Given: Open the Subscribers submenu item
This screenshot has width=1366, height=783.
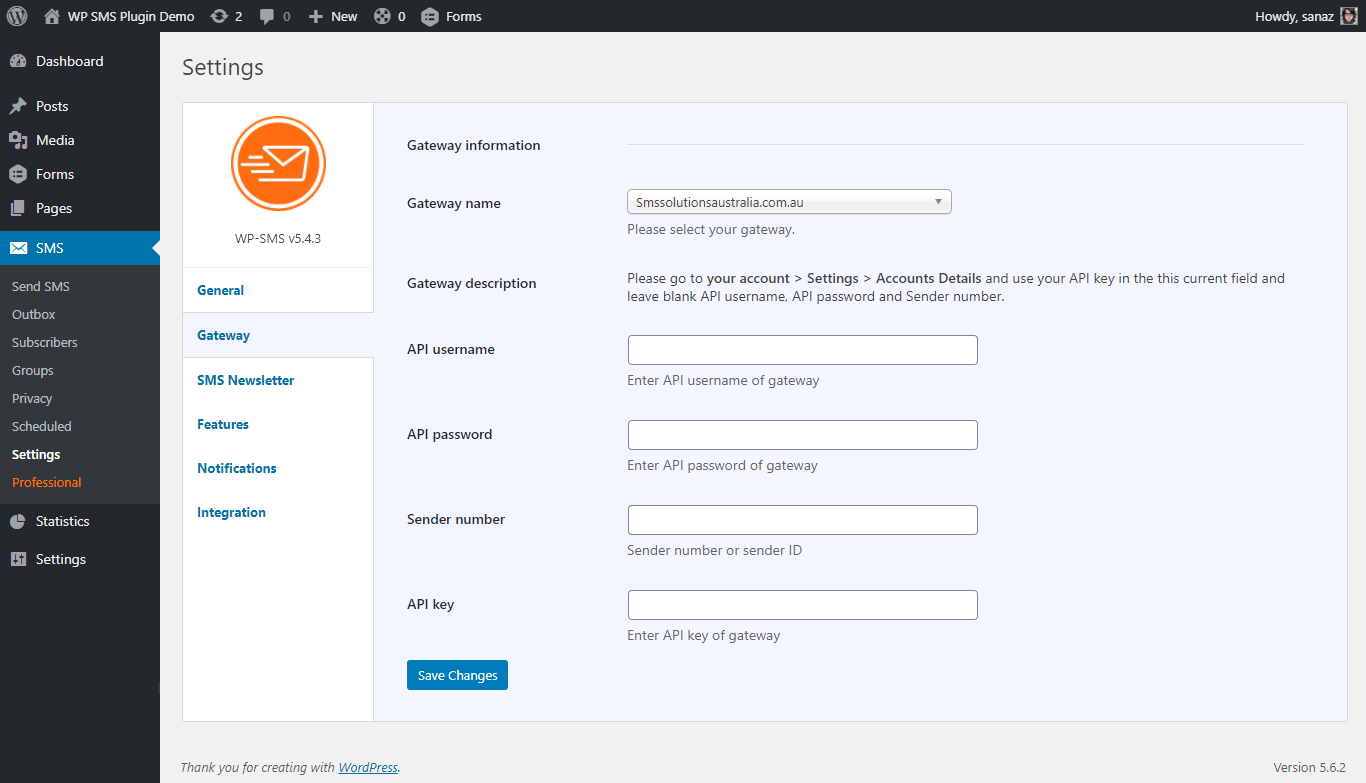Looking at the screenshot, I should [44, 342].
